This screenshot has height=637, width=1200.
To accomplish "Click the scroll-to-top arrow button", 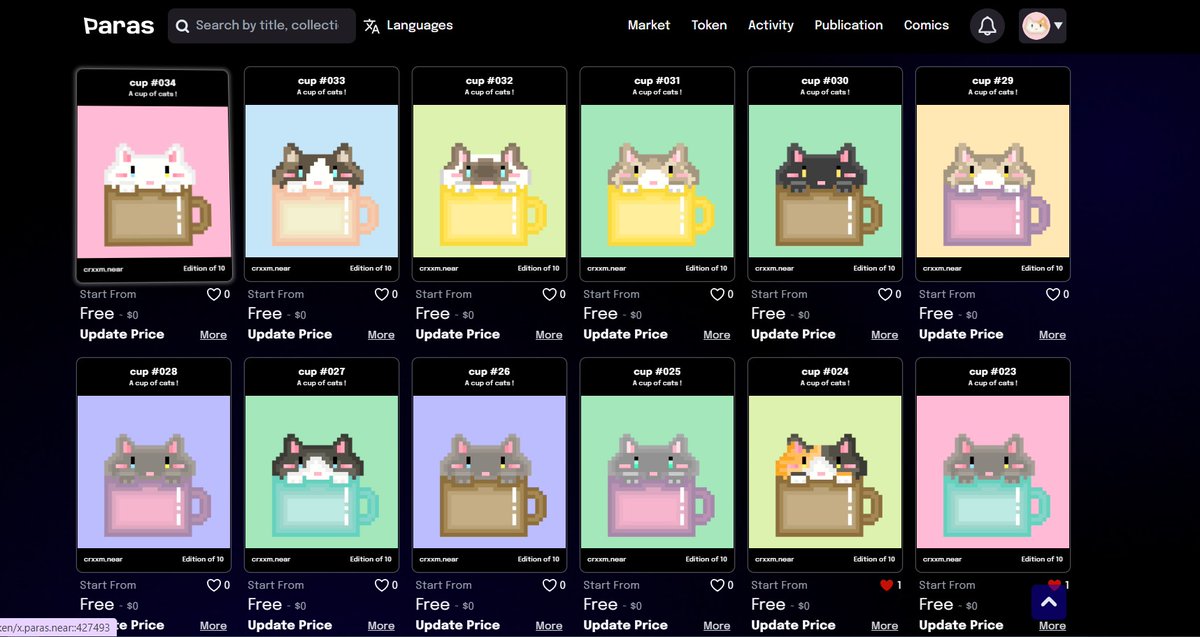I will tap(1049, 602).
